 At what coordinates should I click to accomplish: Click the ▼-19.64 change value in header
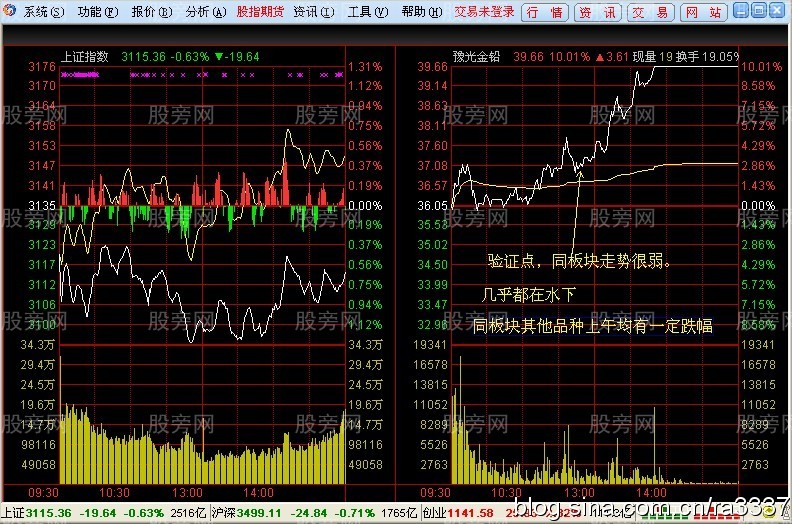point(237,57)
